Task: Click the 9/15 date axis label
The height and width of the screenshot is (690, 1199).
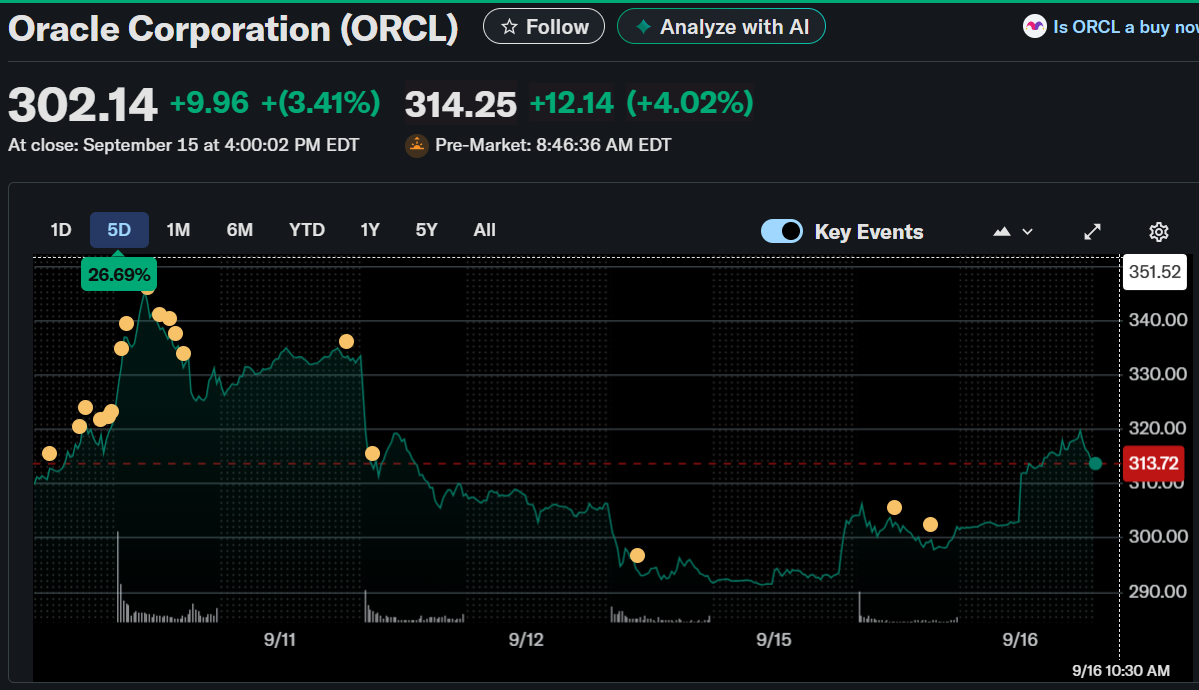Action: [x=774, y=640]
